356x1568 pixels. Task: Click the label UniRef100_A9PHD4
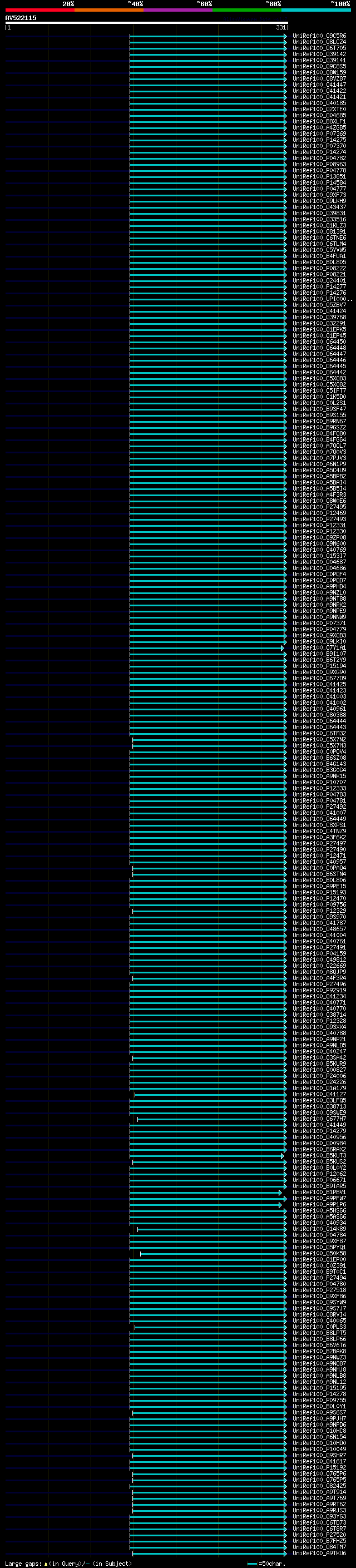click(319, 587)
